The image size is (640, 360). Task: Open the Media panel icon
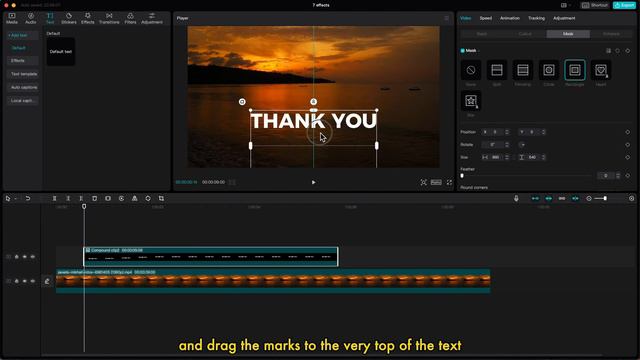coord(12,18)
